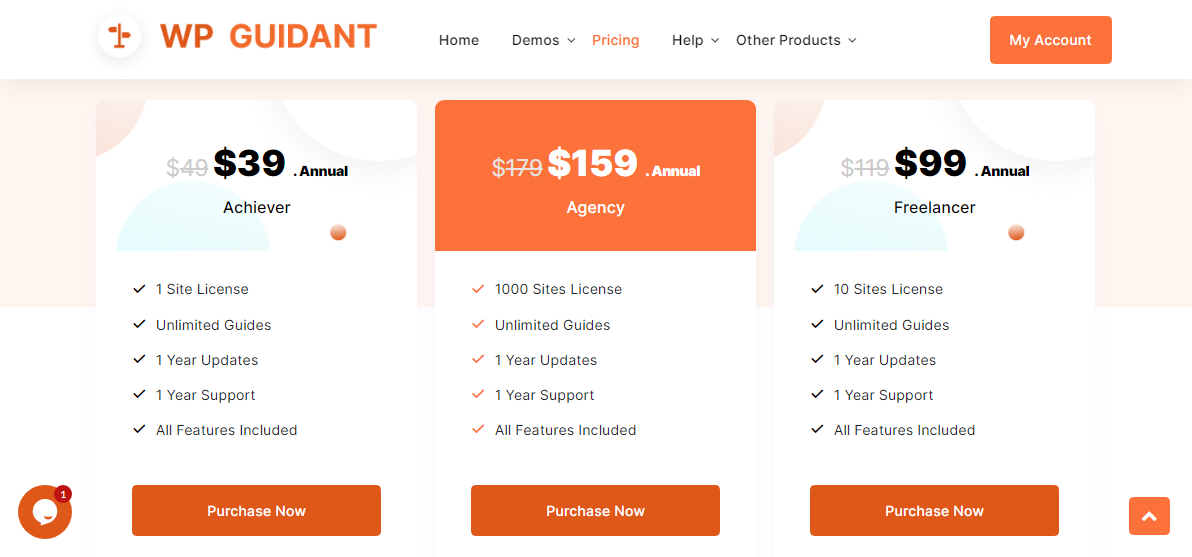Click the scroll-to-top arrow button
1192x557 pixels.
click(x=1149, y=516)
